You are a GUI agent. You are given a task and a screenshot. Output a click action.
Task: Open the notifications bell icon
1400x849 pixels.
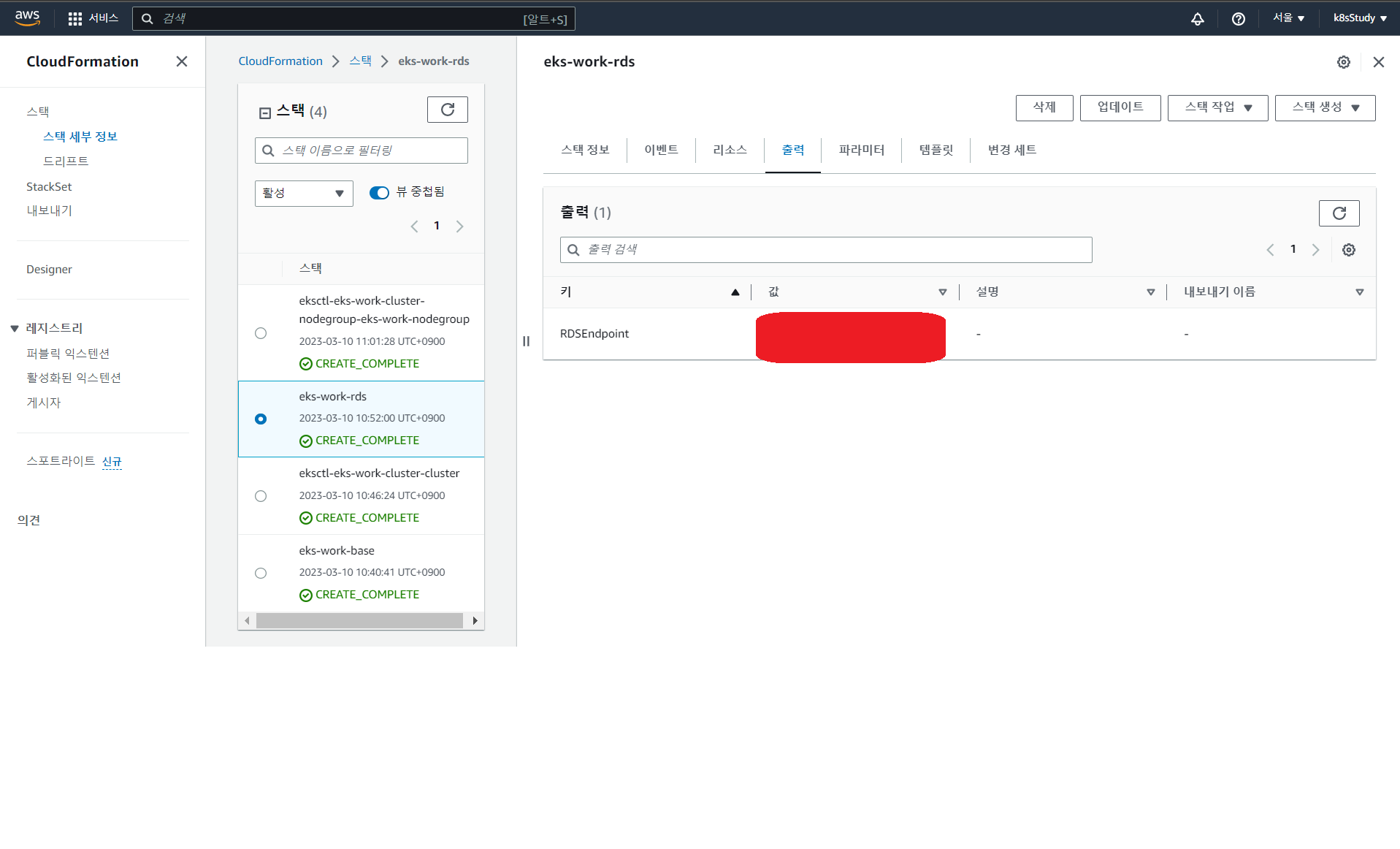click(1198, 19)
